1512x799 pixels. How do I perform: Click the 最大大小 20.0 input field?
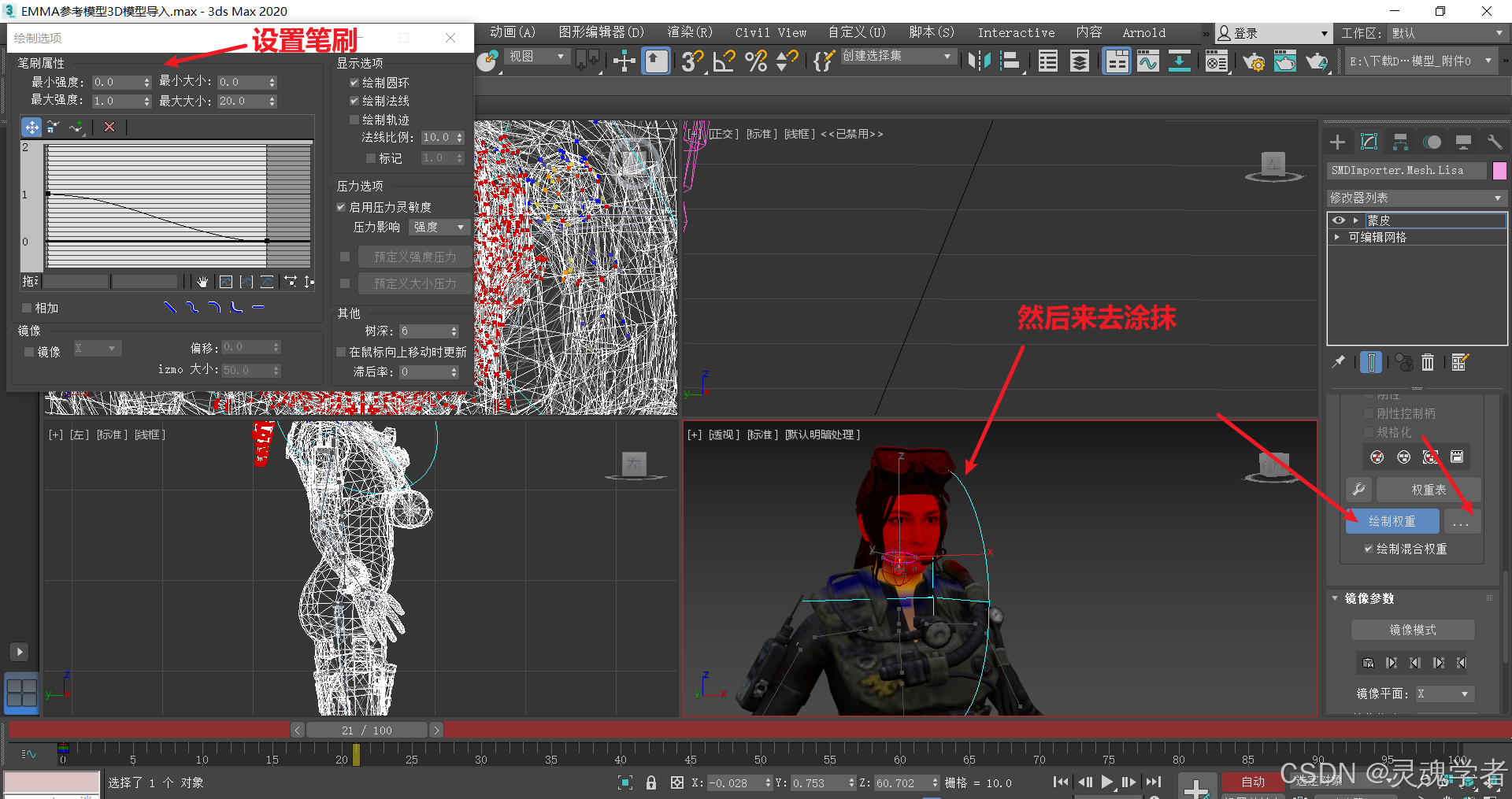[x=243, y=101]
